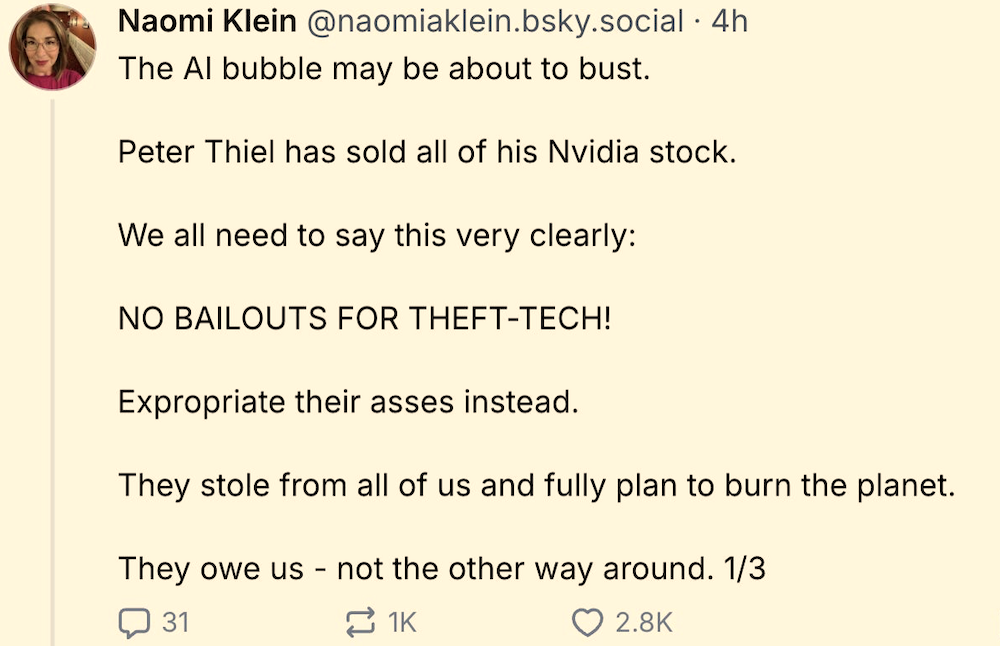Like the post with heart icon
This screenshot has height=646, width=1000.
(587, 623)
